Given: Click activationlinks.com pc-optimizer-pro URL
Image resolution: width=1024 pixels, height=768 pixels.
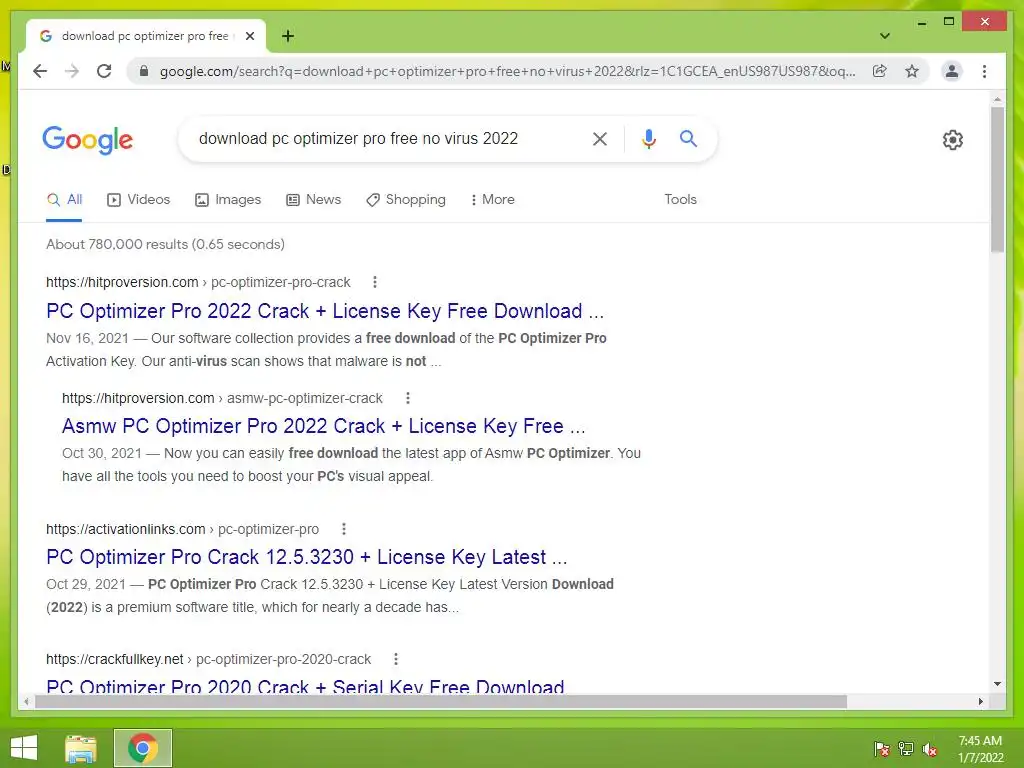Looking at the screenshot, I should click(x=182, y=529).
